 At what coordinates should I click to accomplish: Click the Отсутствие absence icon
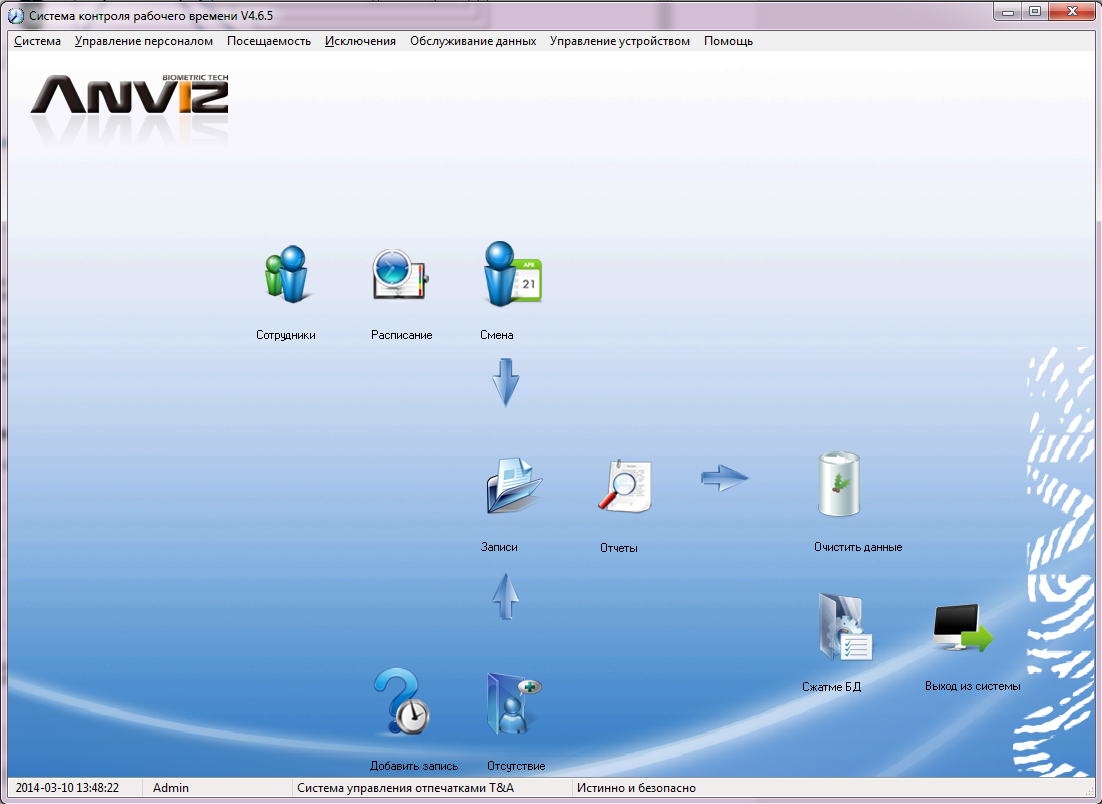point(514,704)
